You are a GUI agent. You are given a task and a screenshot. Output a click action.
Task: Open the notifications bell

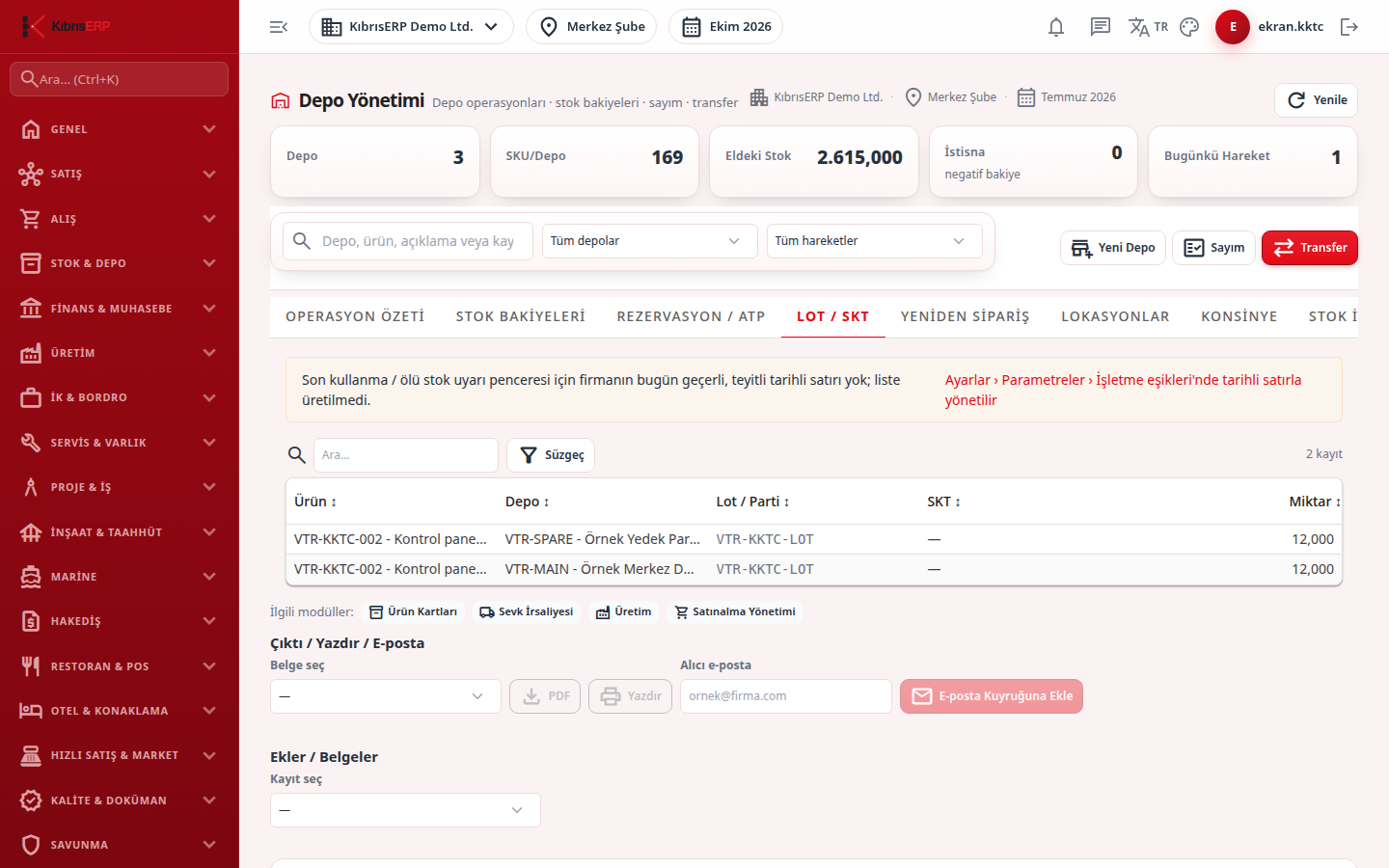pos(1056,27)
